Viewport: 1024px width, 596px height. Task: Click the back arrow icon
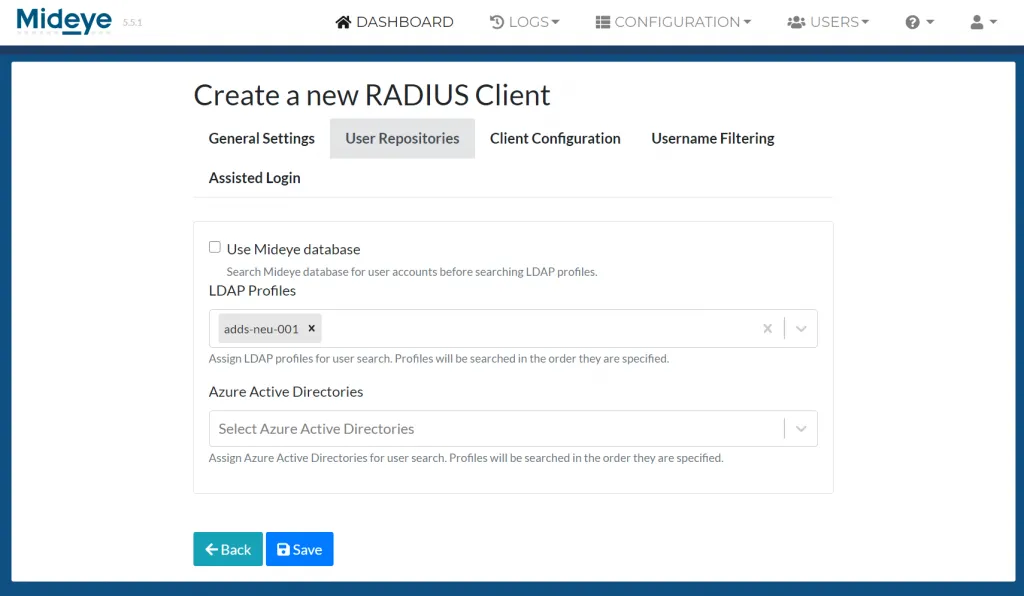(x=212, y=549)
